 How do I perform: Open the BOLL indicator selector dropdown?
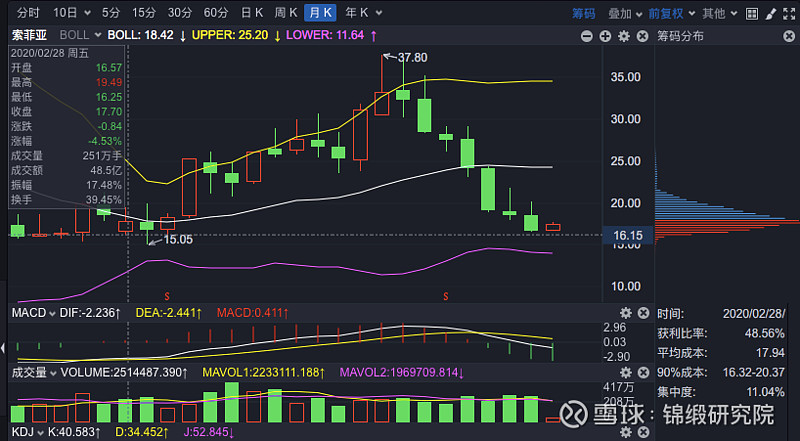[x=75, y=35]
